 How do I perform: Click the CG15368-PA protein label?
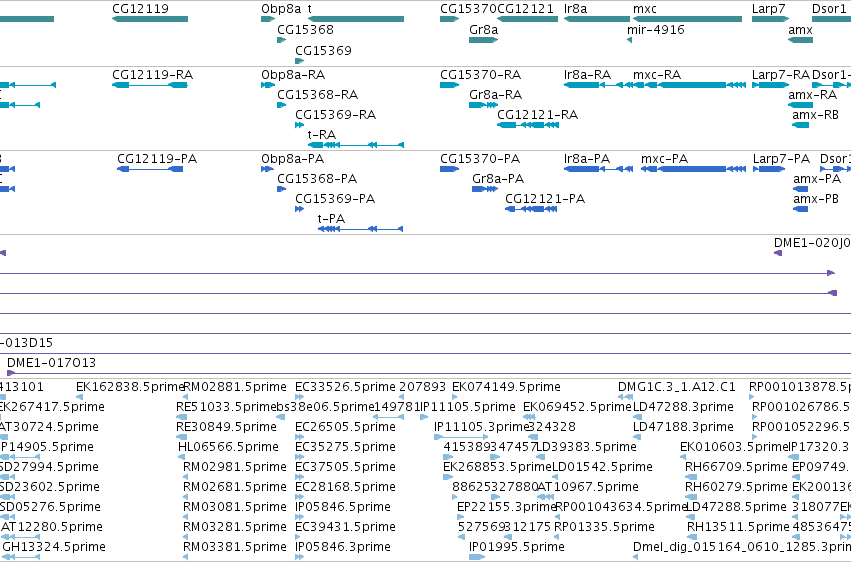pos(317,178)
